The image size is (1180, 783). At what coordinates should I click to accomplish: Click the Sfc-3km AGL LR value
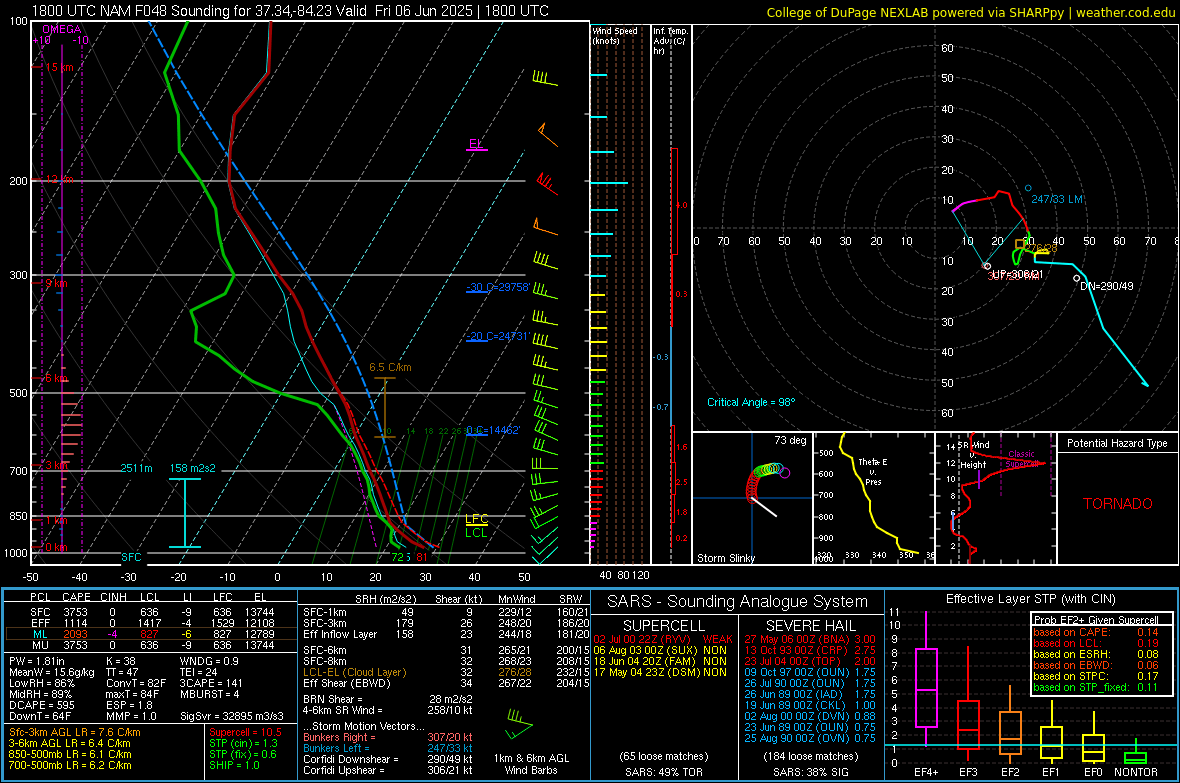click(75, 732)
